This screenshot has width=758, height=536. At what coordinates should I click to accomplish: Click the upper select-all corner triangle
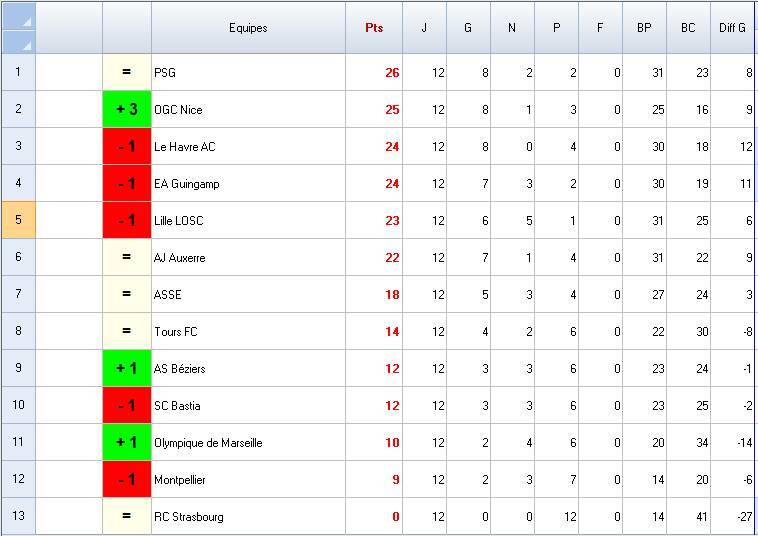[x=26, y=21]
